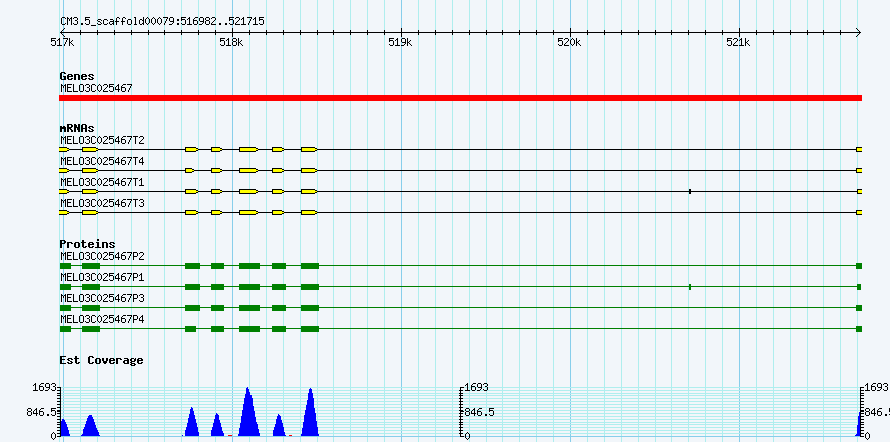Click the small mid-intron exon mark on MELO3C025467T1

click(690, 192)
